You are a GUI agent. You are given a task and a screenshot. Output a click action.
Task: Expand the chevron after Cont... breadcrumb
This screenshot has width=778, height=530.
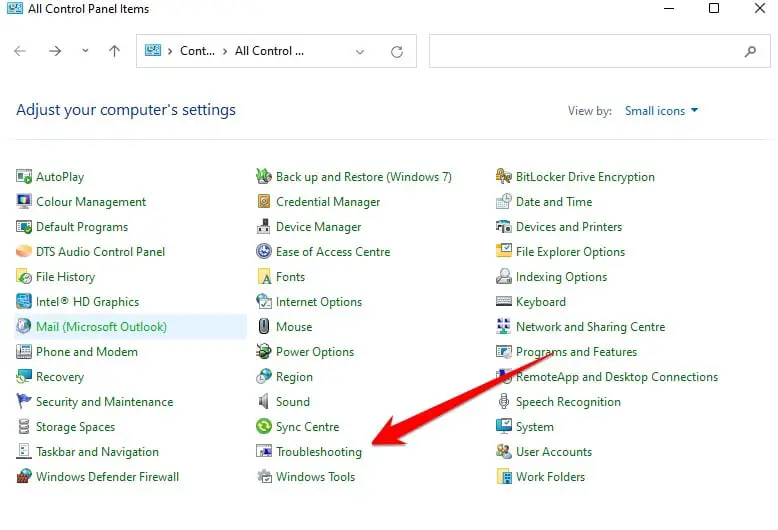pos(225,51)
